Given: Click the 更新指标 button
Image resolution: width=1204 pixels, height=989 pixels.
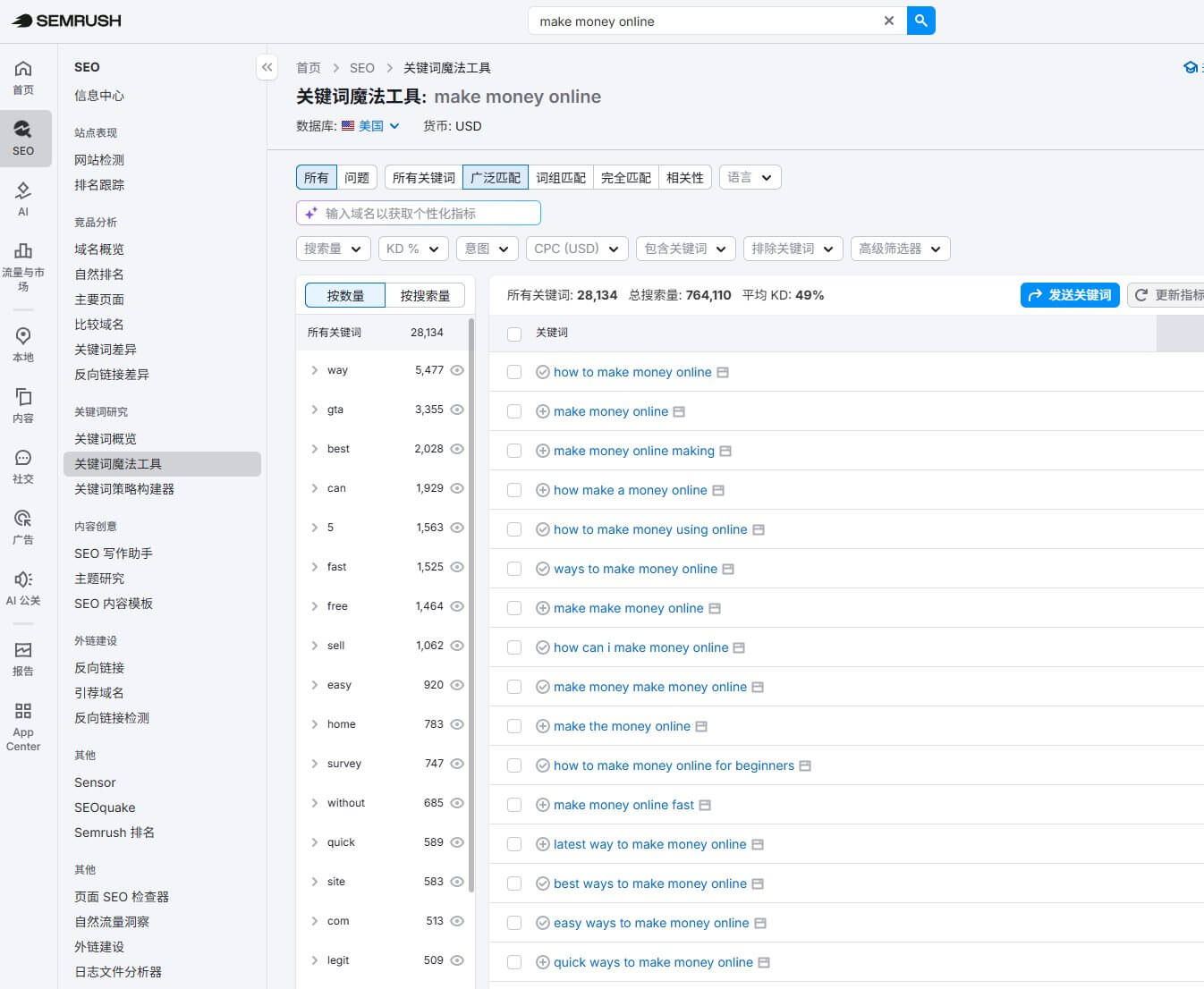Looking at the screenshot, I should click(1166, 295).
